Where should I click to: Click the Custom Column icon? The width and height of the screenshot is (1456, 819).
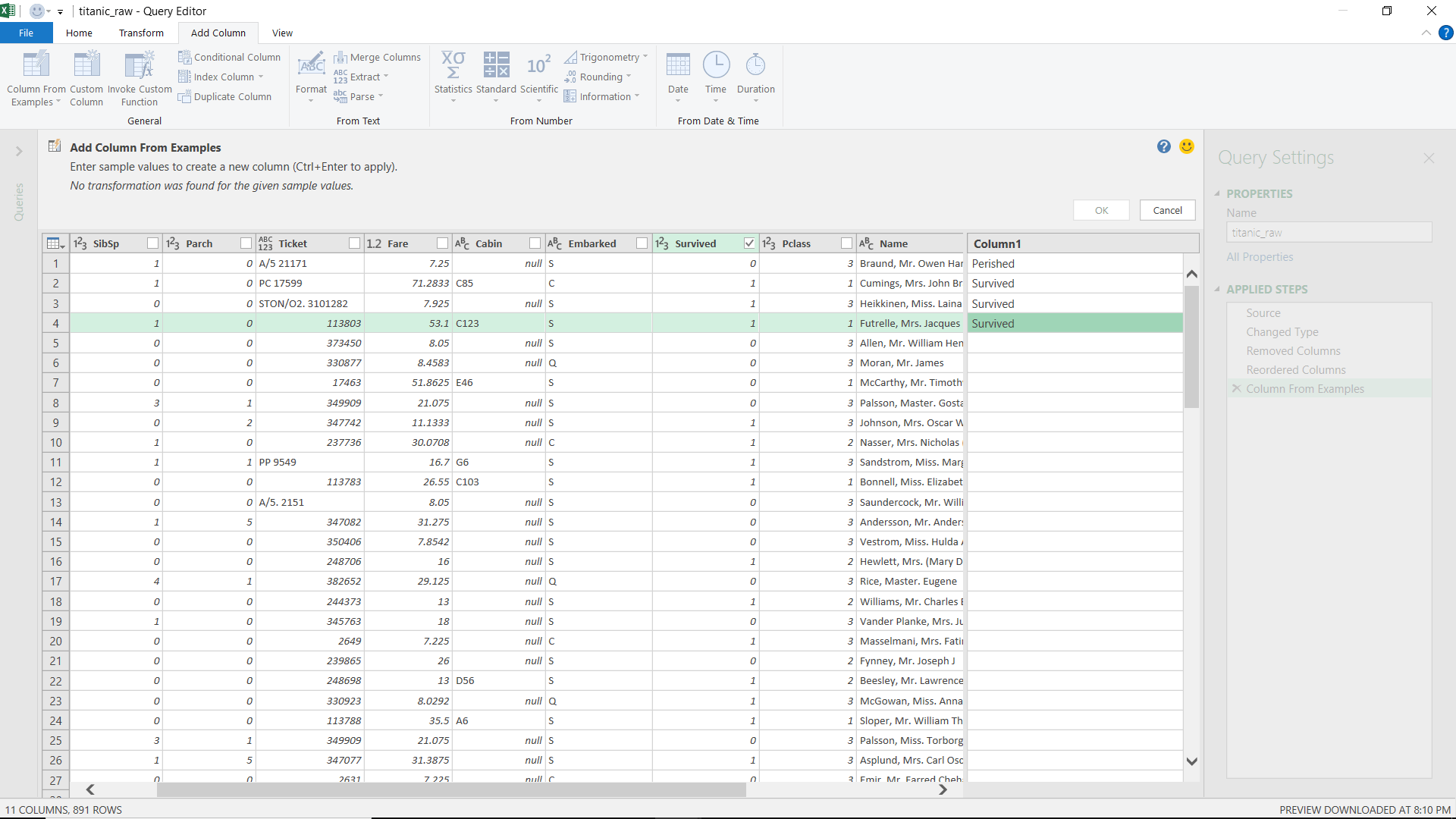coord(86,65)
